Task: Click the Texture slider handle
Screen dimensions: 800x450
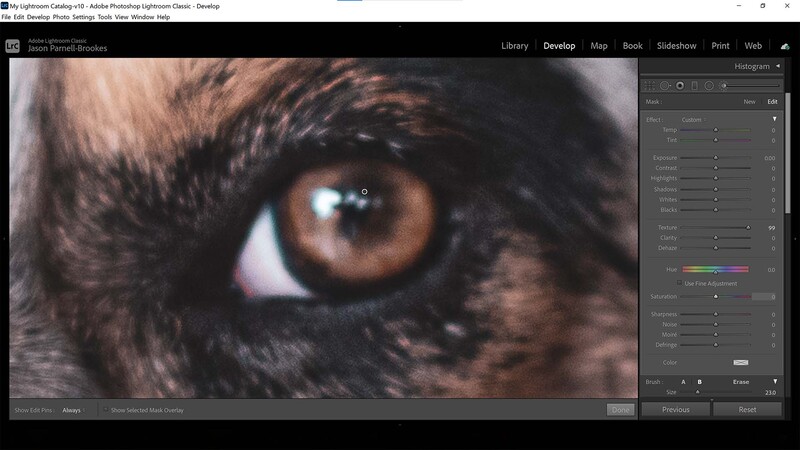Action: pyautogui.click(x=748, y=228)
